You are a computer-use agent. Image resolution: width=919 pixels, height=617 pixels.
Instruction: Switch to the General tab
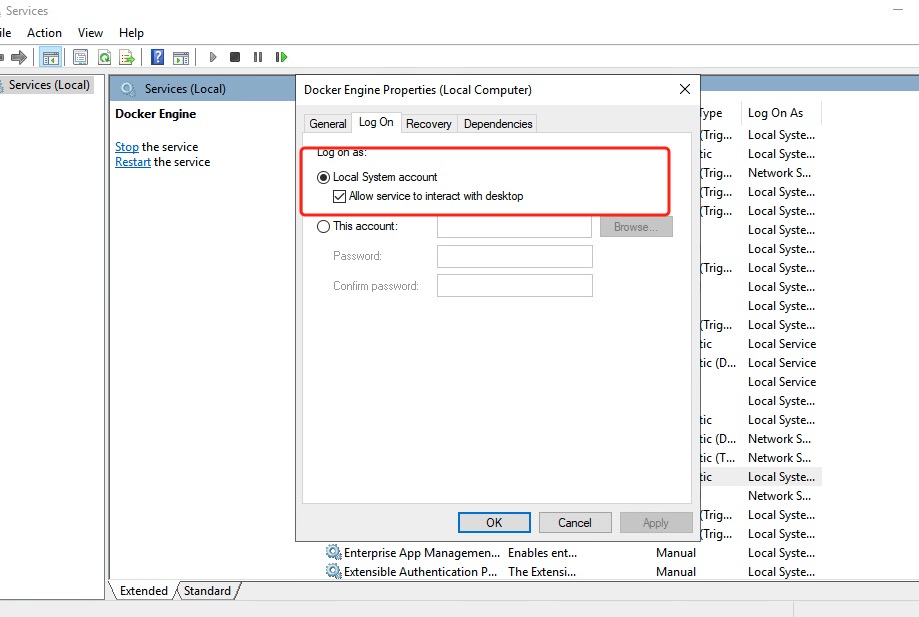coord(328,124)
